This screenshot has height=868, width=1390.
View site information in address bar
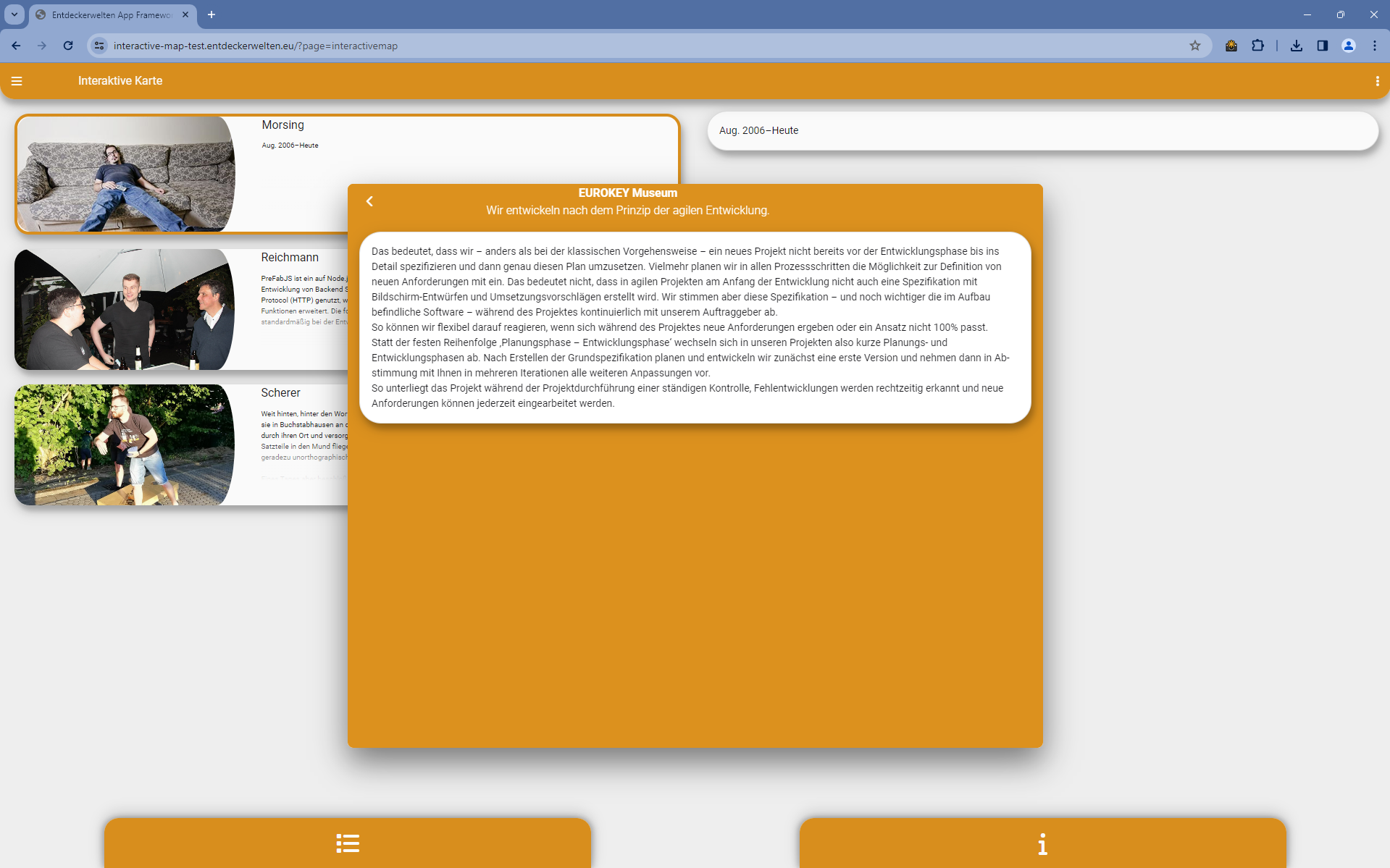coord(99,46)
